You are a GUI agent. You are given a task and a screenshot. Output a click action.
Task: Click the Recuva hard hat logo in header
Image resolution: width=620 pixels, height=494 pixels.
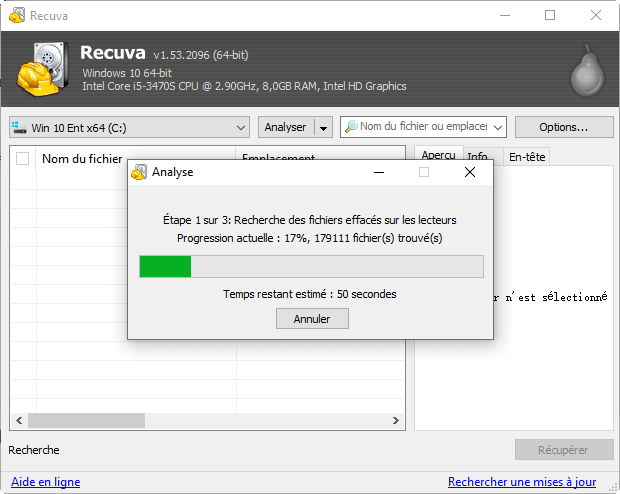[42, 69]
